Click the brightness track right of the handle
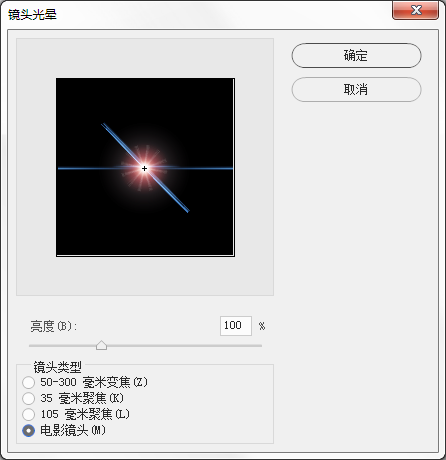Viewport: 446px width, 460px height. point(184,346)
